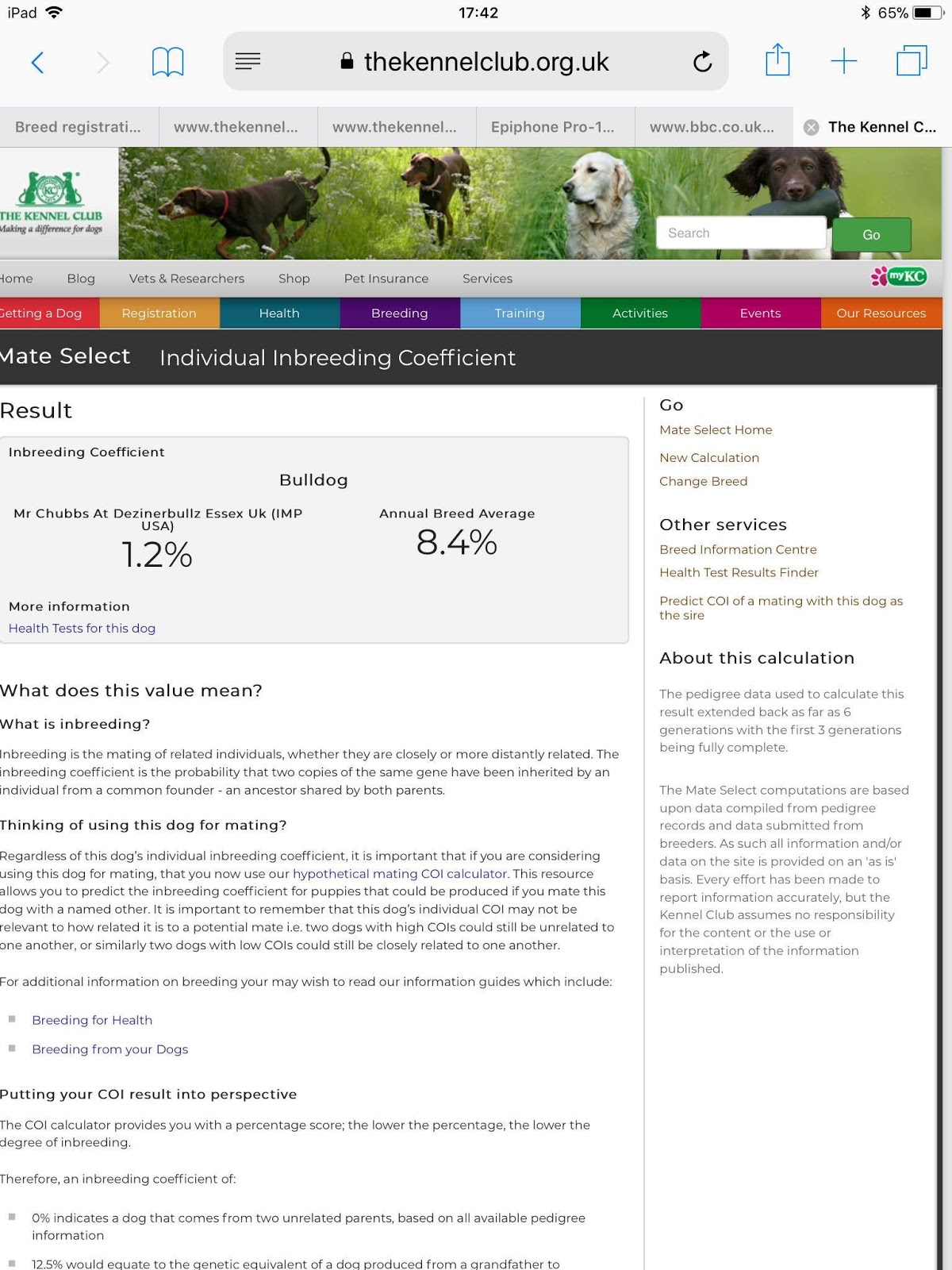Open the Blog menu link
The width and height of the screenshot is (952, 1270).
tap(81, 279)
